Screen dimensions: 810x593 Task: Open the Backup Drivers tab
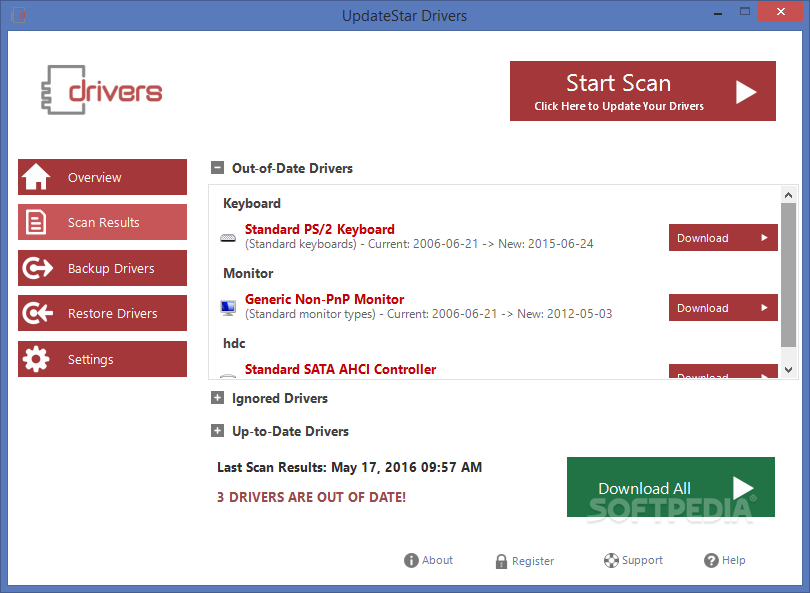102,268
